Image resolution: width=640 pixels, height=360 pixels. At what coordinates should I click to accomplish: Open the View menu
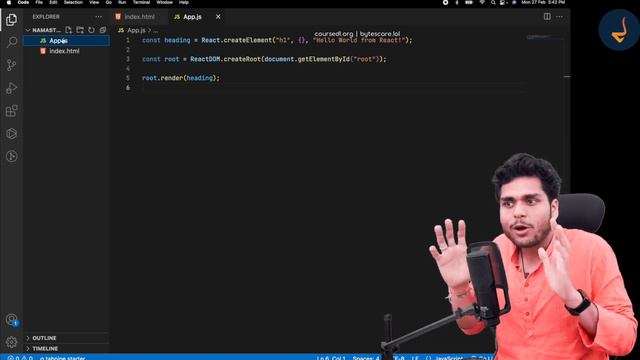pyautogui.click(x=94, y=2)
